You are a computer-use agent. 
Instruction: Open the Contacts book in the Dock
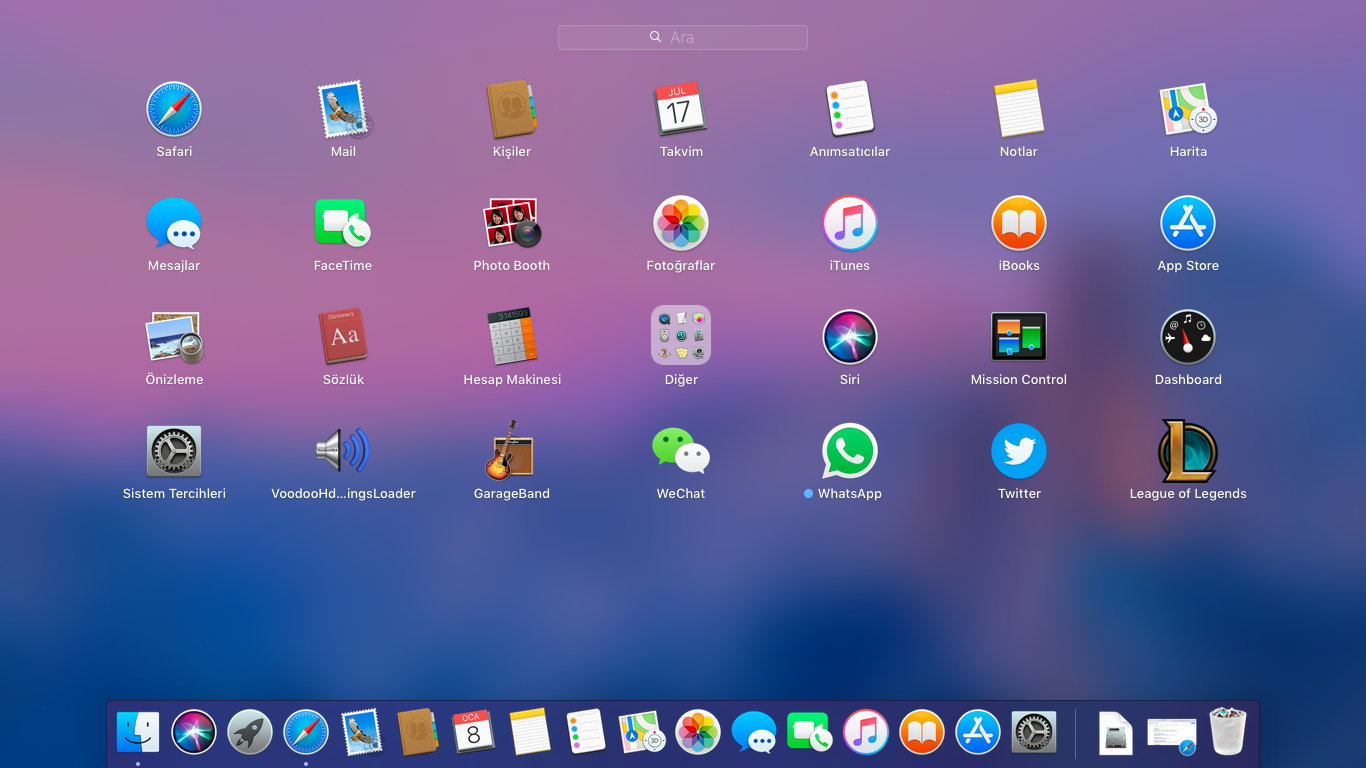coord(418,733)
